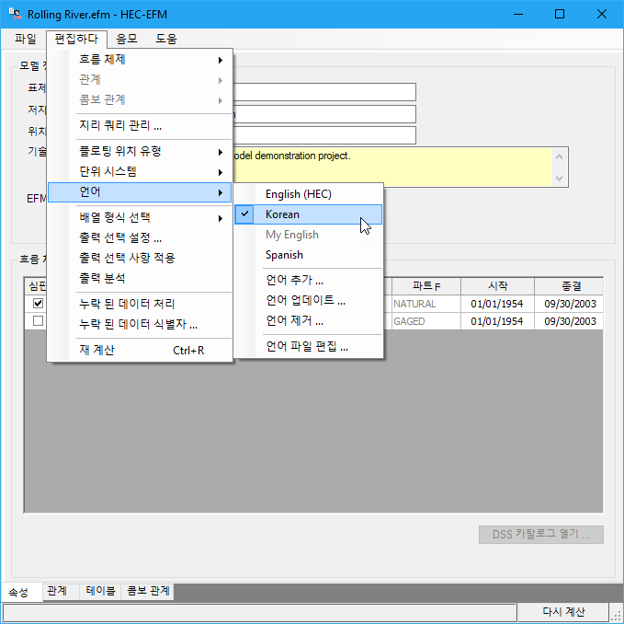
Task: Switch to the 테이블 tab
Action: pyautogui.click(x=100, y=591)
